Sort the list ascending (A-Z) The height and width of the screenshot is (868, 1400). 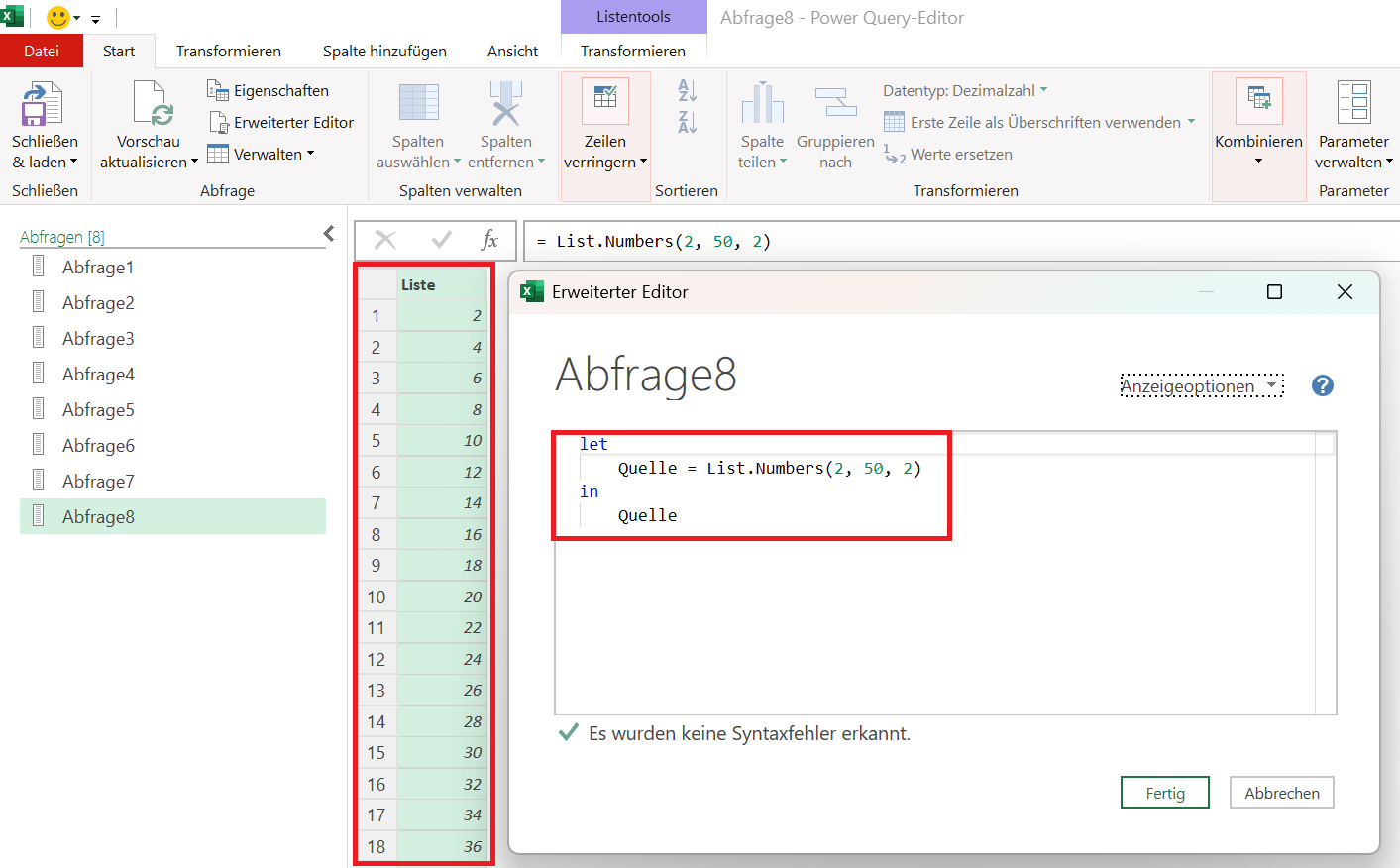[x=688, y=90]
